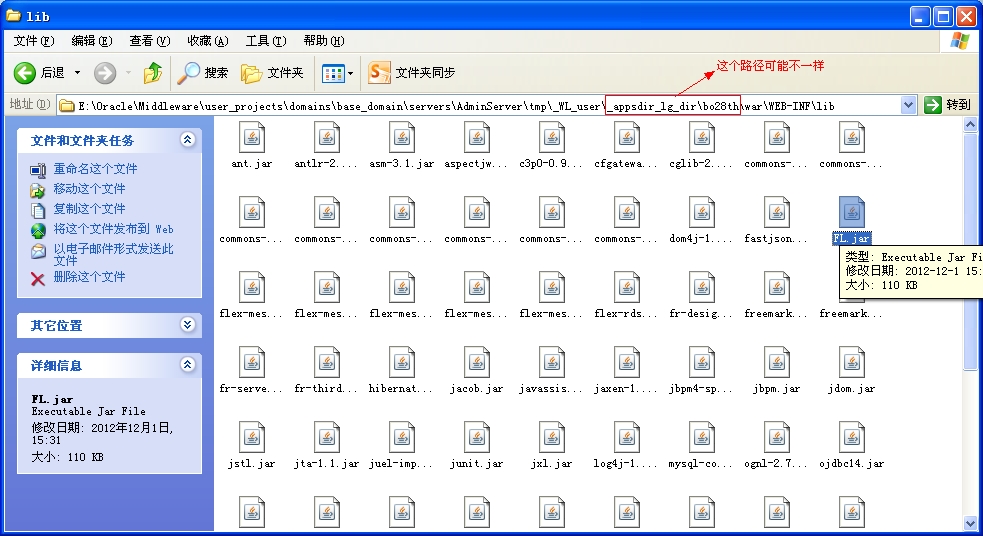Select the jaxen-1... jar file icon

[x=626, y=362]
